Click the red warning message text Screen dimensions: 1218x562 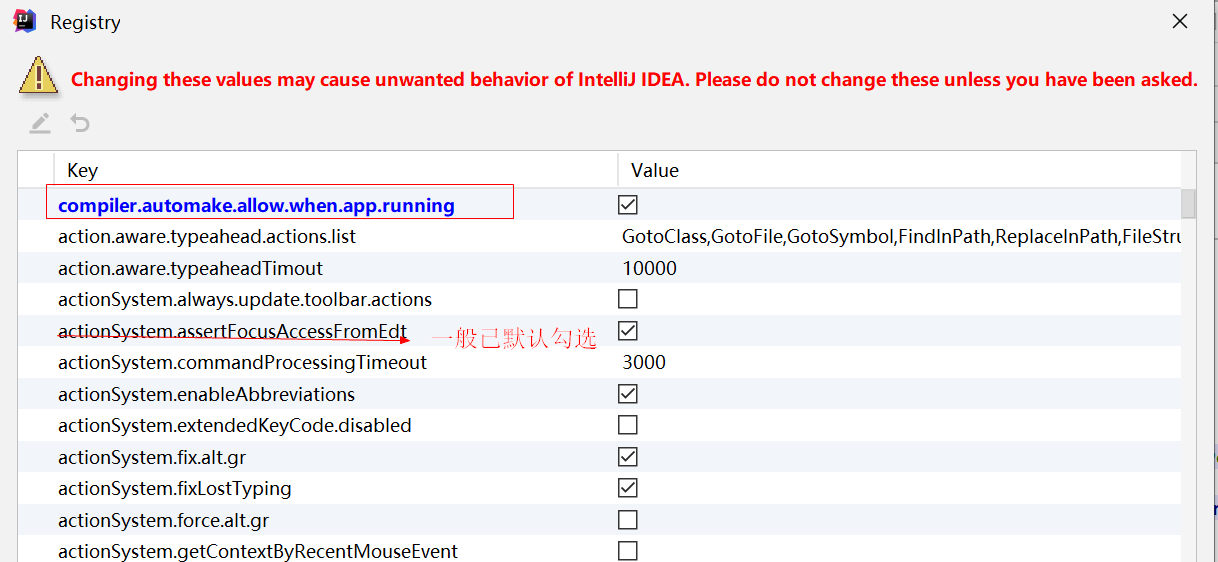pyautogui.click(x=634, y=80)
